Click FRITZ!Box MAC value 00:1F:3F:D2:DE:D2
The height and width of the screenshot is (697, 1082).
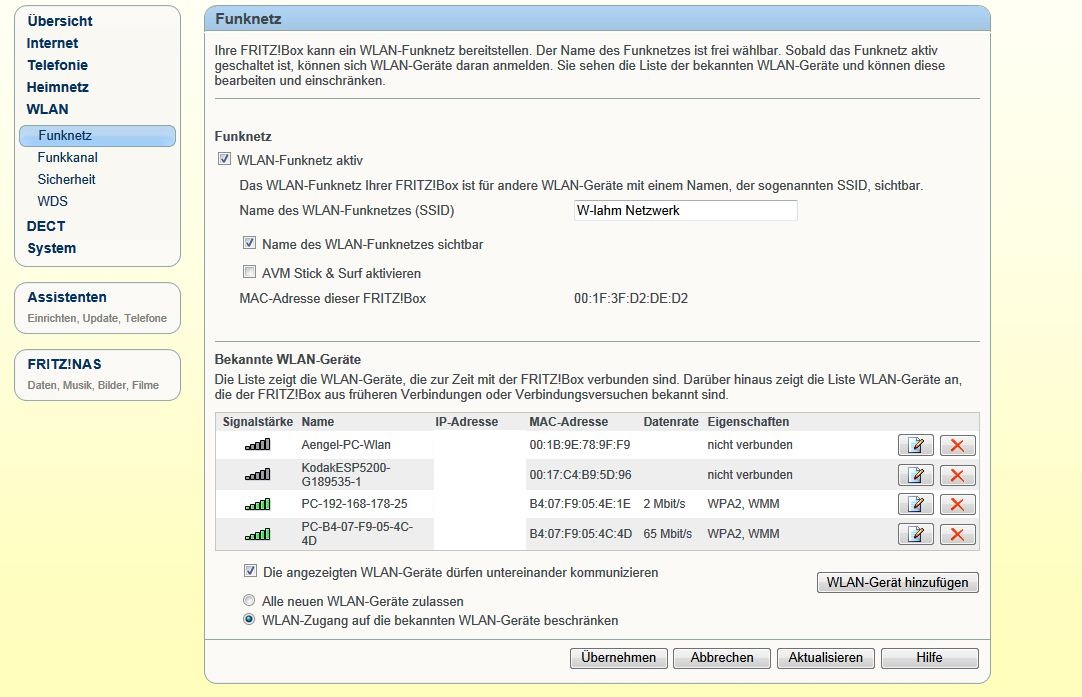click(631, 298)
